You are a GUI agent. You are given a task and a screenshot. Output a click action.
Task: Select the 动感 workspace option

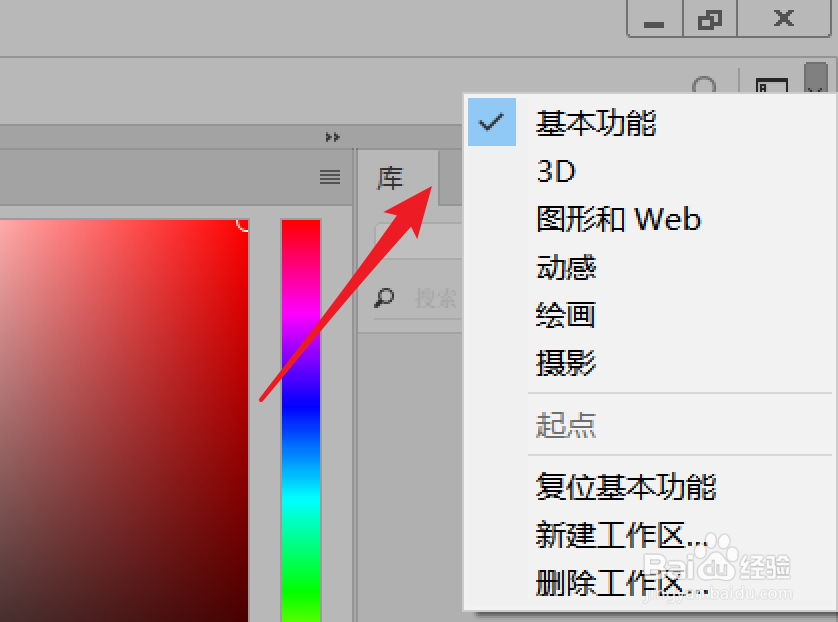pos(566,267)
